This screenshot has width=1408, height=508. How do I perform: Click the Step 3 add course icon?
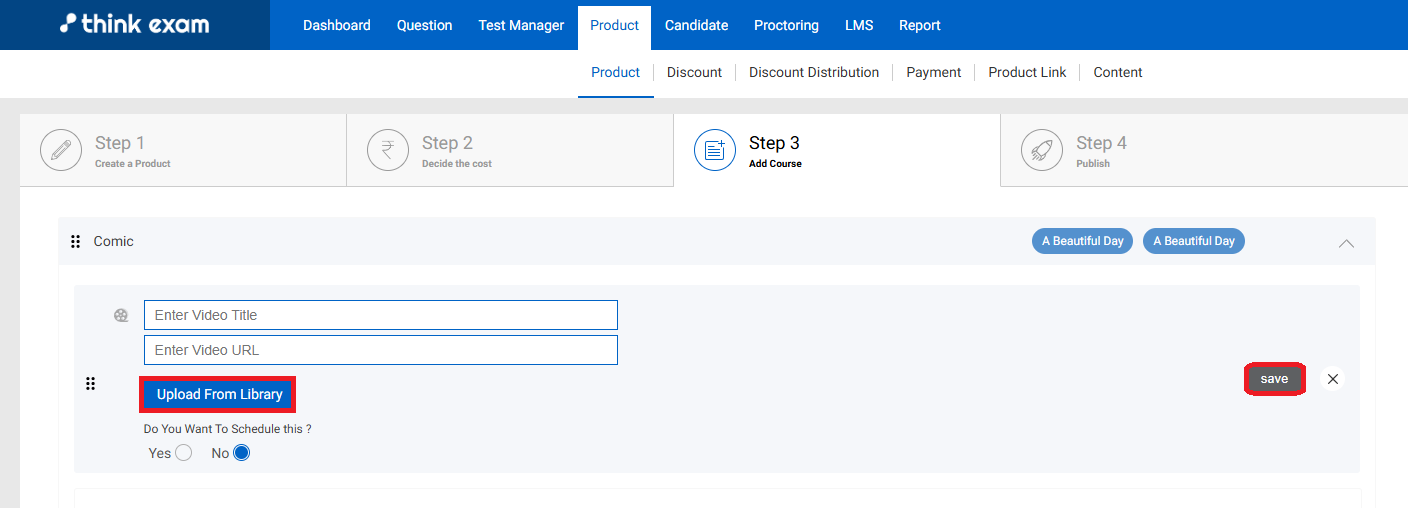tap(715, 150)
